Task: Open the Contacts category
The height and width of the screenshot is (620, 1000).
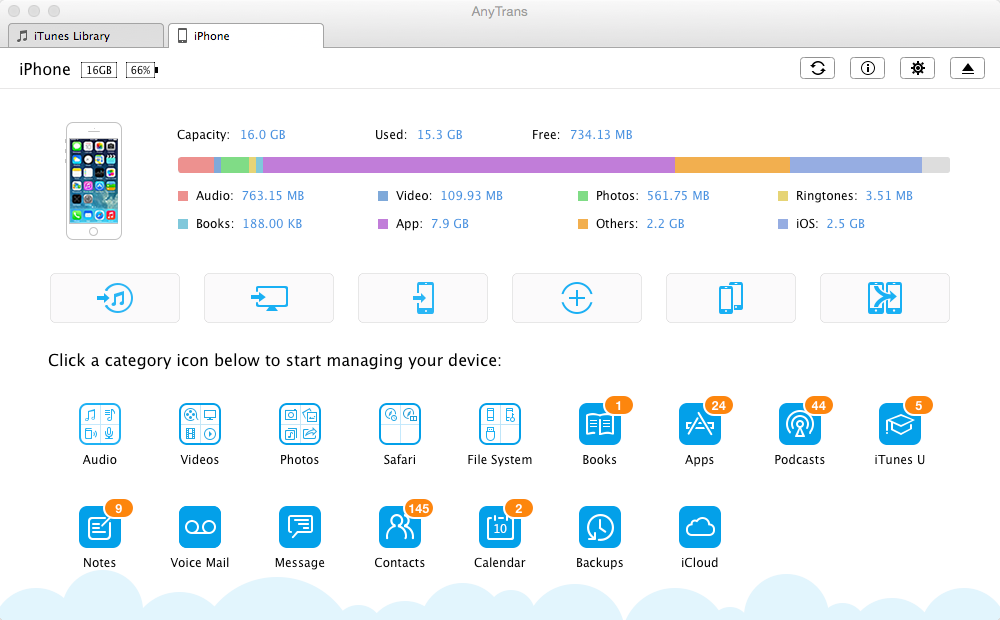Action: pos(400,527)
